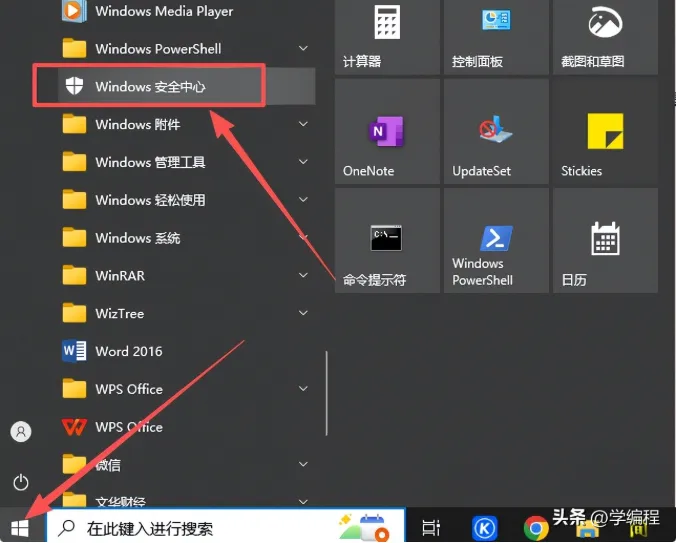Click the Windows 管理工具 label text
Viewport: 676px width, 543px height.
(x=150, y=162)
